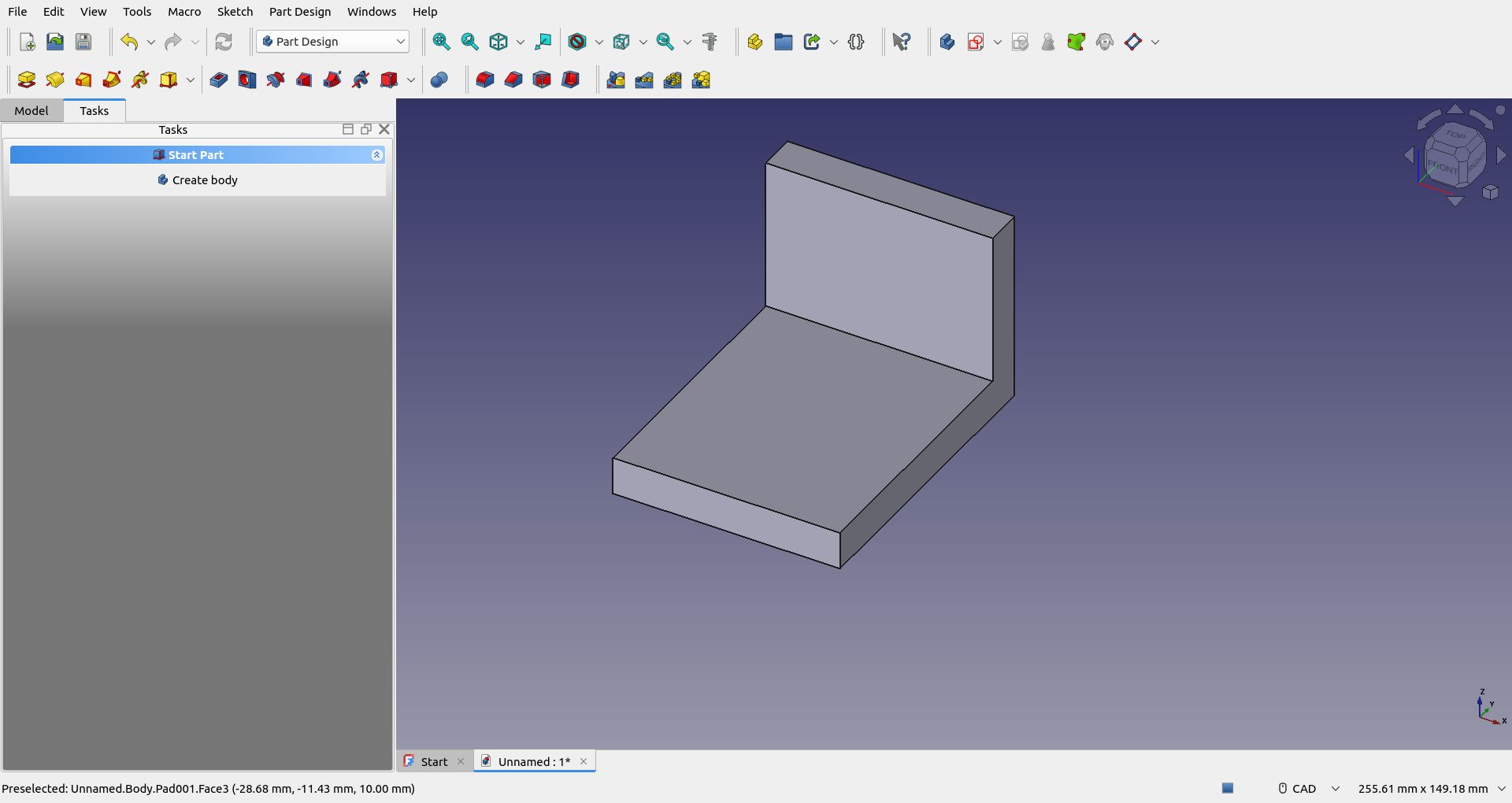Viewport: 1512px width, 803px height.
Task: Create a Polar pattern
Action: [x=673, y=80]
